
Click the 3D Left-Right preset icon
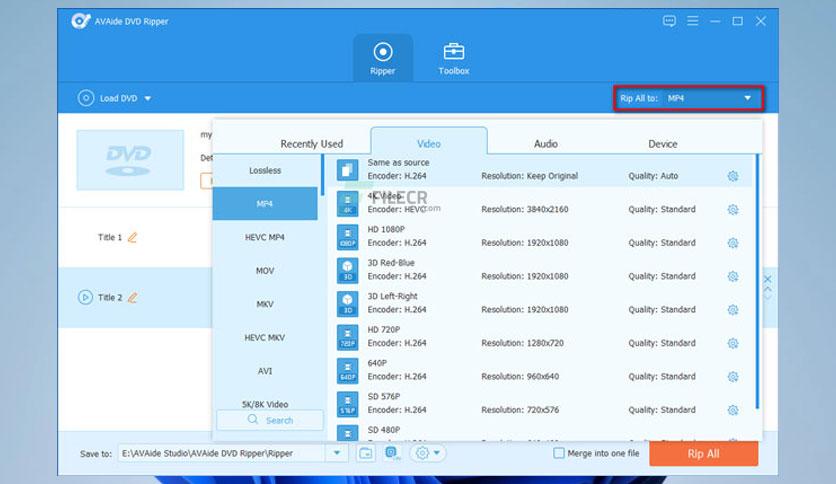click(348, 304)
